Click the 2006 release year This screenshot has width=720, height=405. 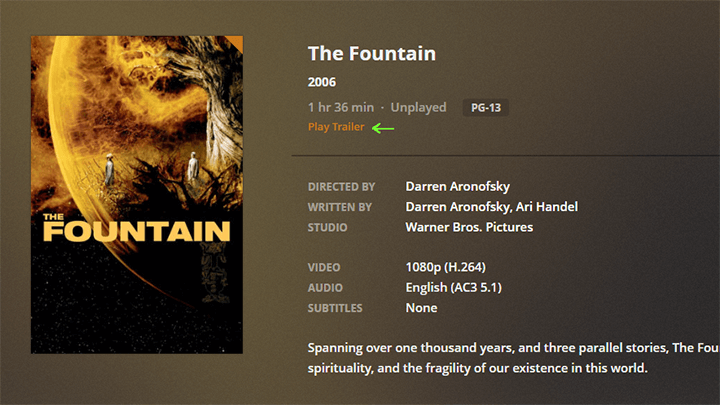click(x=321, y=82)
